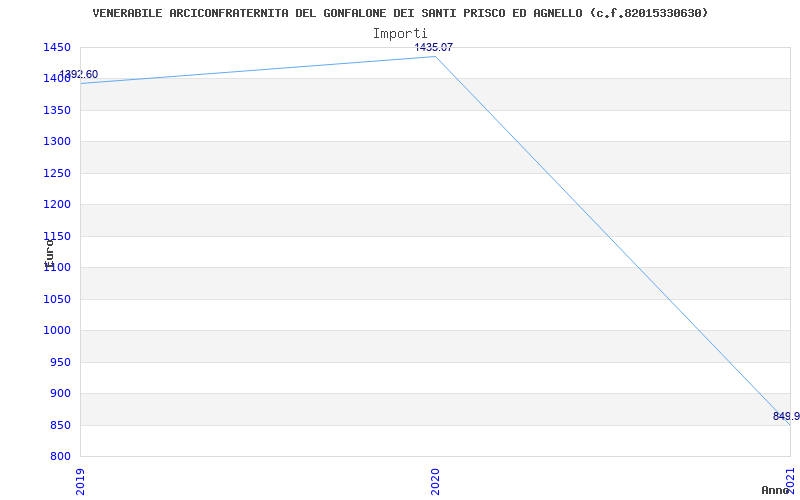Viewport: 800px width, 500px height.
Task: Click the chart title with c.f.82015330630
Action: pos(401,13)
